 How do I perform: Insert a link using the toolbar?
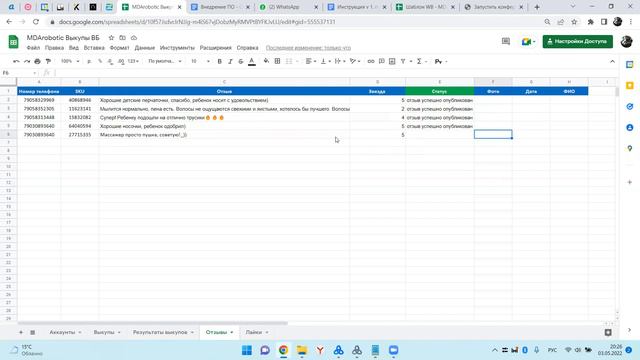371,61
